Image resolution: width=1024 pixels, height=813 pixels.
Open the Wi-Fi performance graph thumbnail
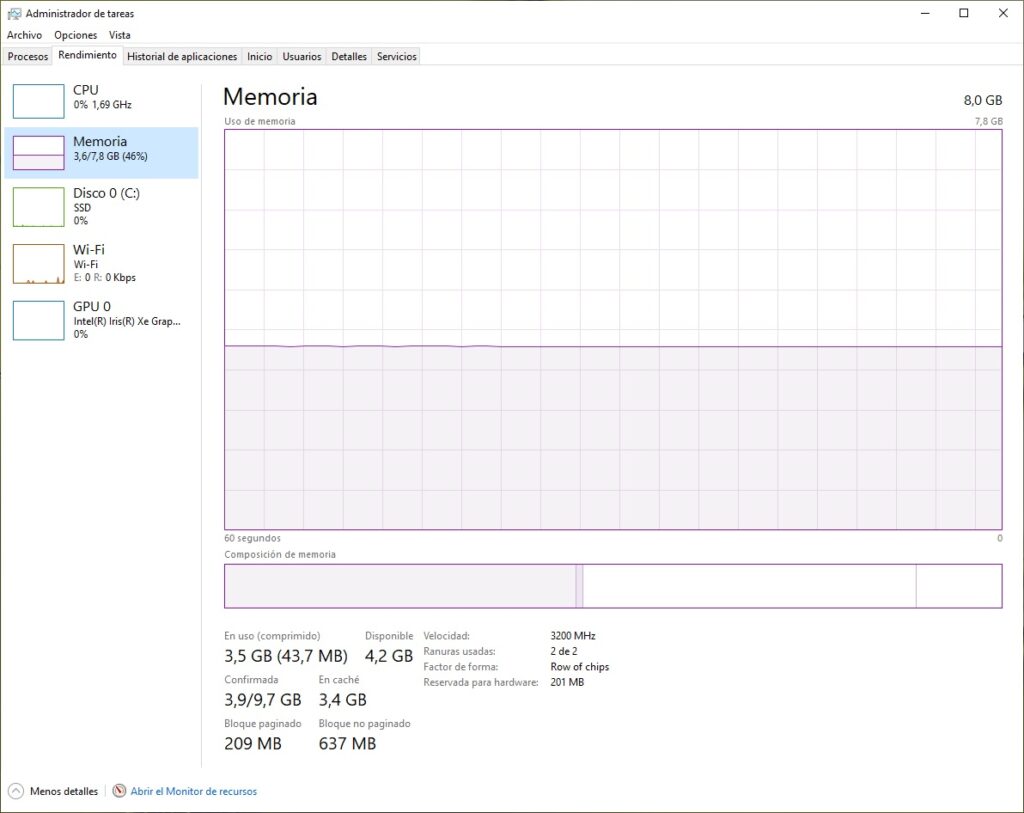pyautogui.click(x=38, y=263)
